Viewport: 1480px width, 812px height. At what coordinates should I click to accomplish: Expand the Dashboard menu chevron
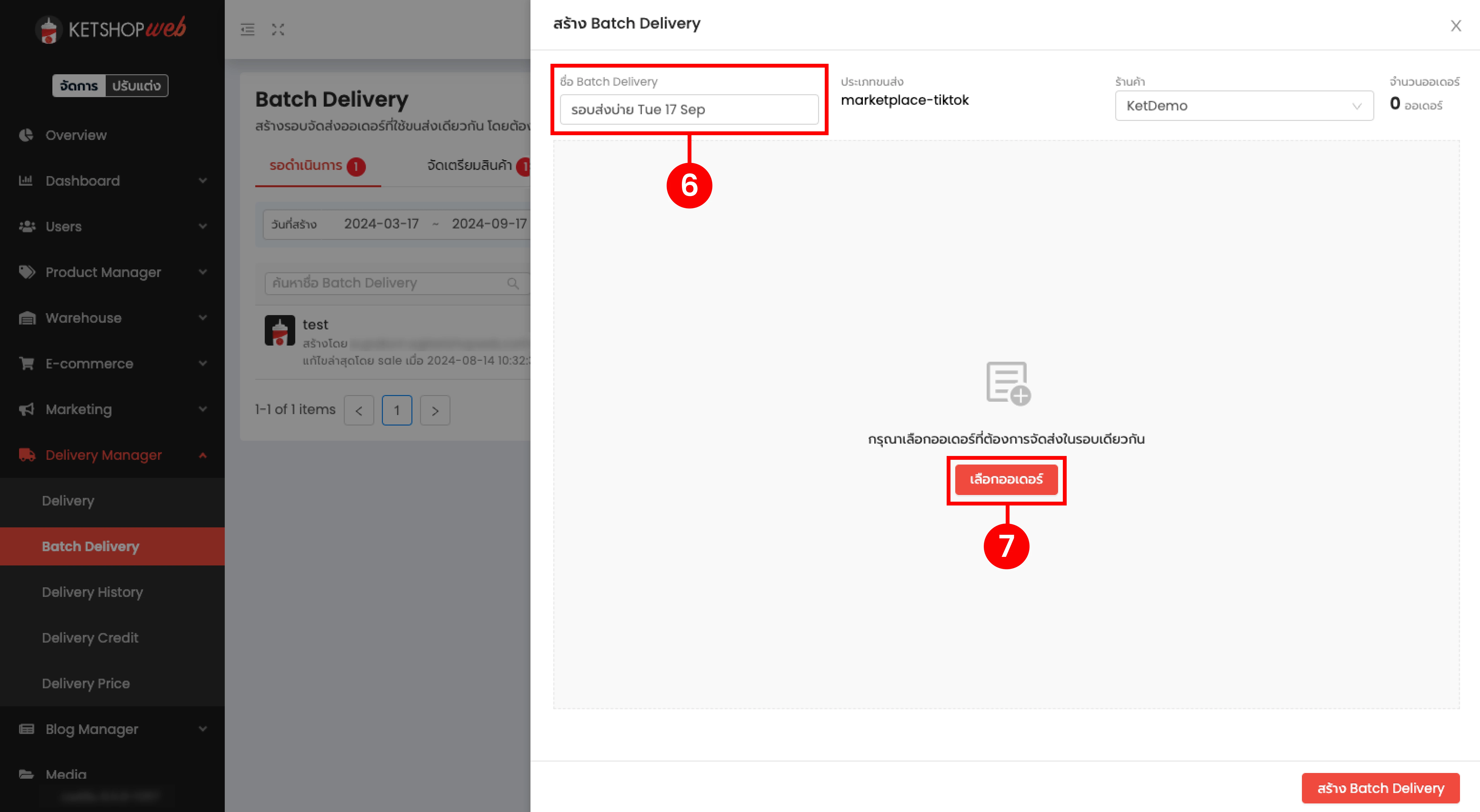(x=203, y=180)
